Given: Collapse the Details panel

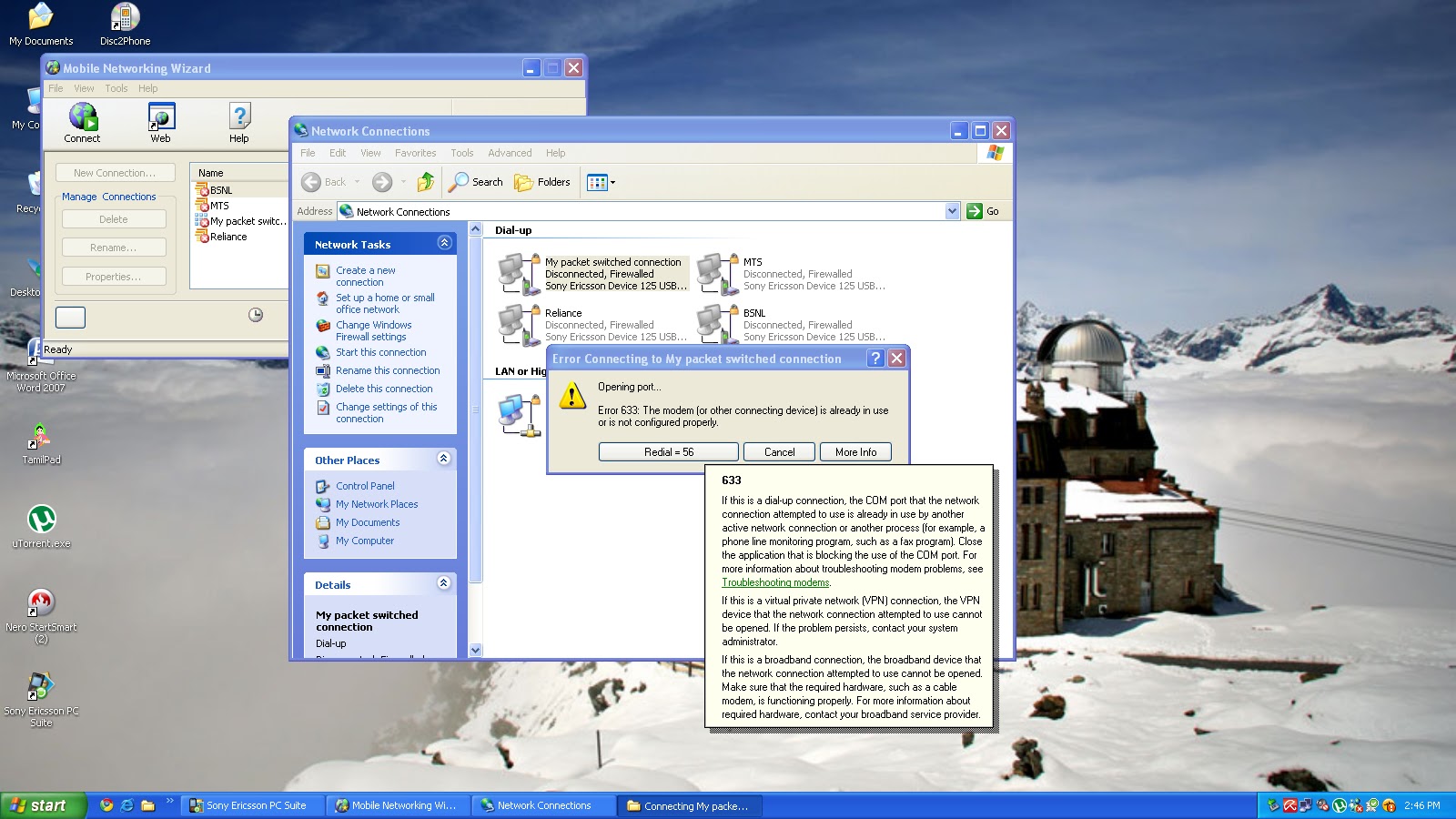Looking at the screenshot, I should point(444,583).
